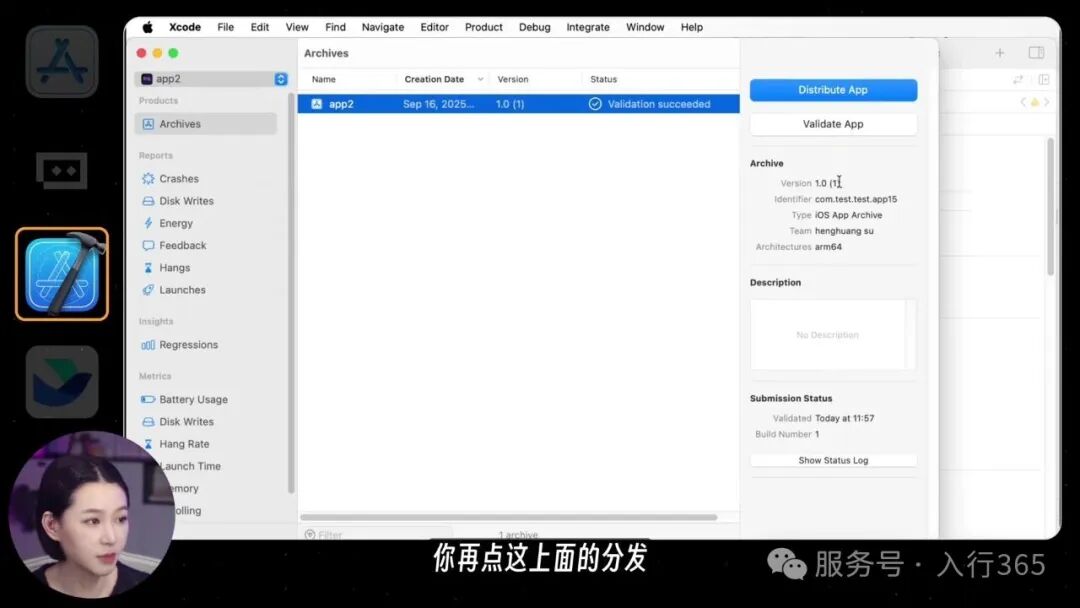Viewport: 1080px width, 608px height.
Task: Click the Xcode icon in the dock
Action: point(62,273)
